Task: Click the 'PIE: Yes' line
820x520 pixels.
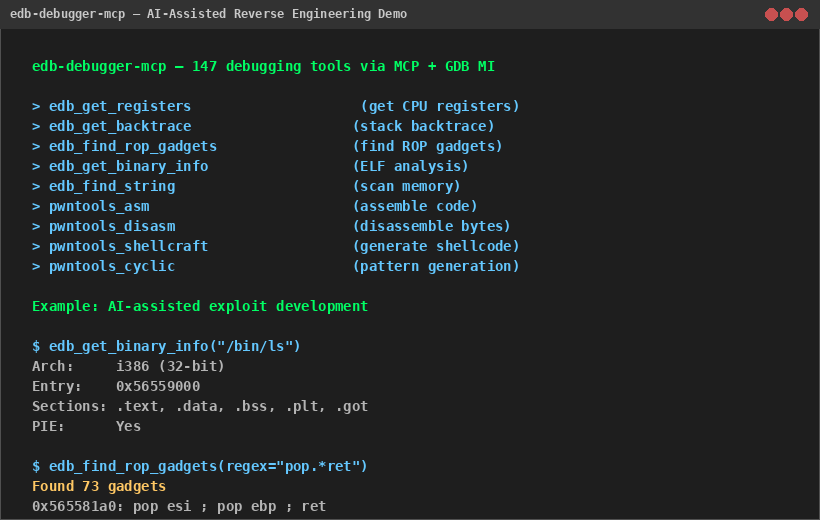Action: coord(86,426)
